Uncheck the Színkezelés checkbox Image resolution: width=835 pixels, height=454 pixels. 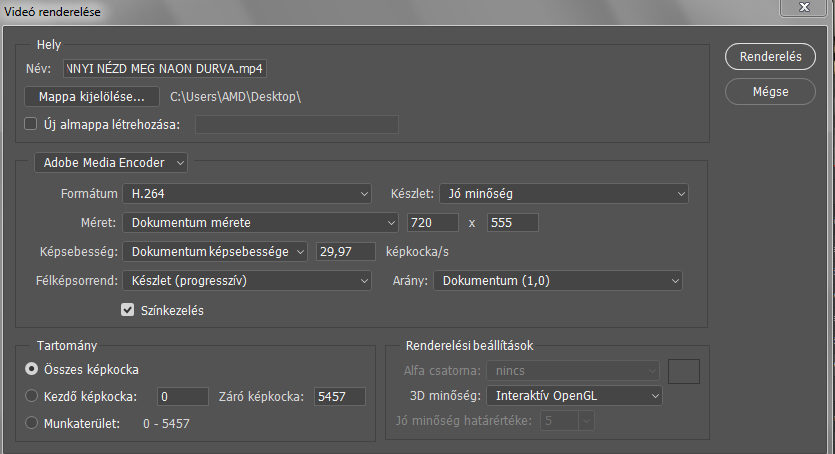point(127,310)
